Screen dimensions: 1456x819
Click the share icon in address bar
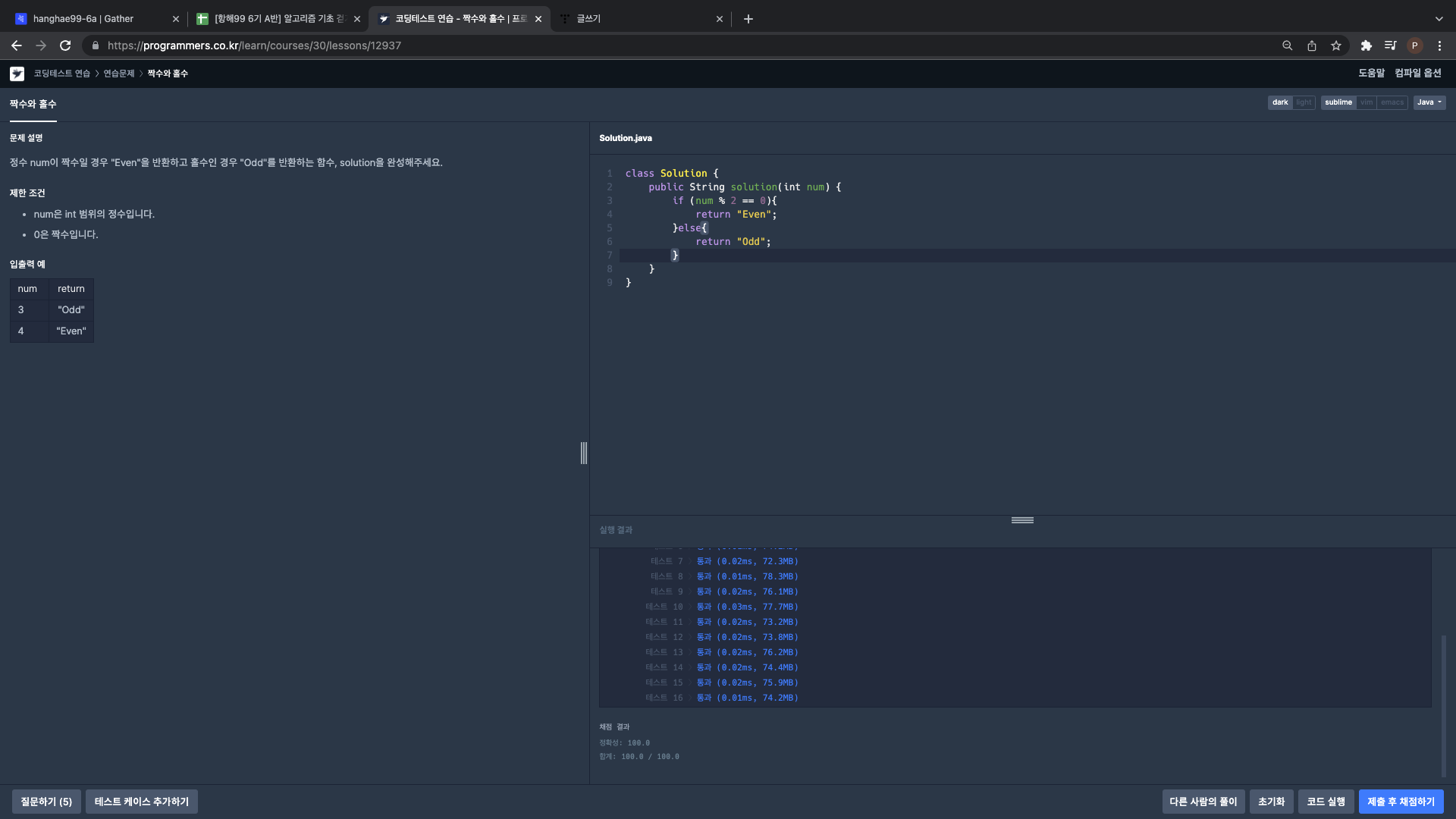tap(1312, 45)
